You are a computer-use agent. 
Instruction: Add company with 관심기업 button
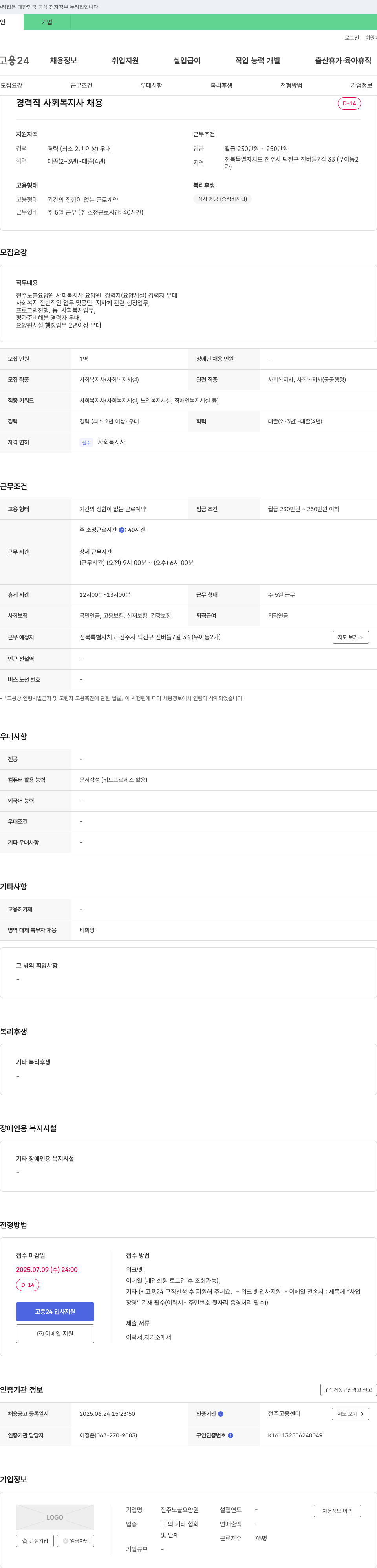click(x=35, y=1540)
